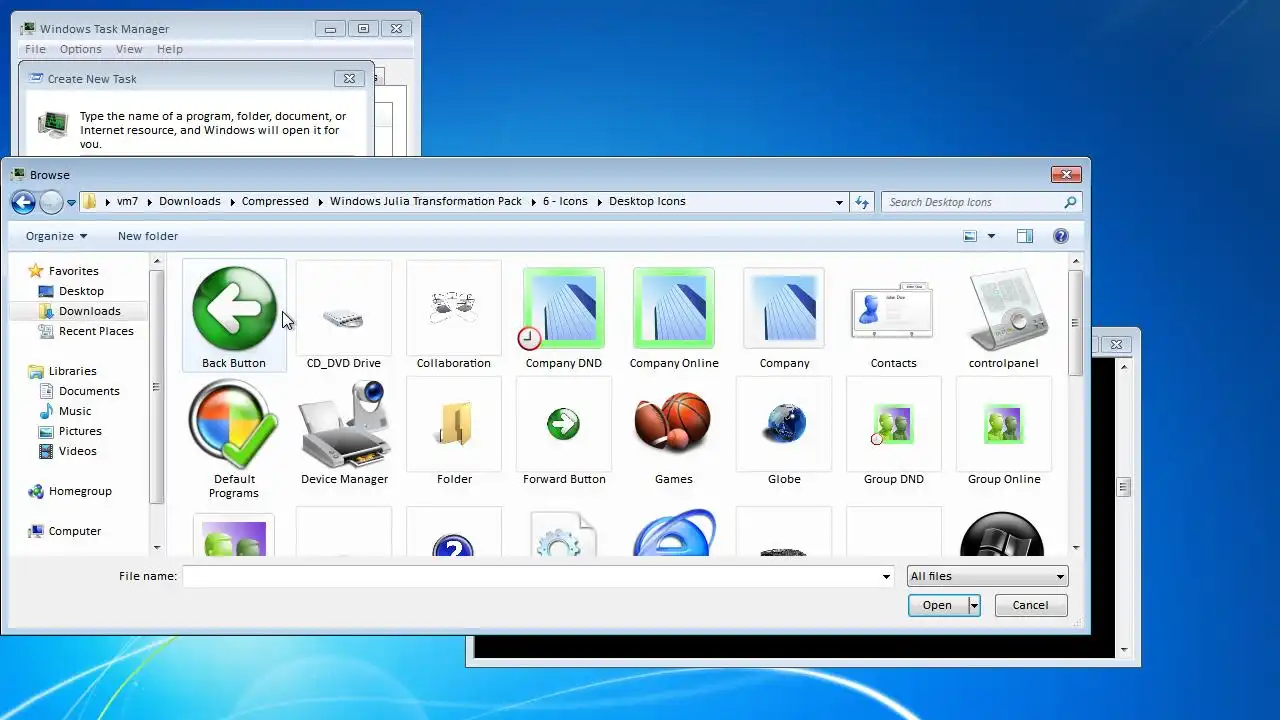Open Options menu in Task Manager
This screenshot has height=720, width=1280.
(80, 49)
